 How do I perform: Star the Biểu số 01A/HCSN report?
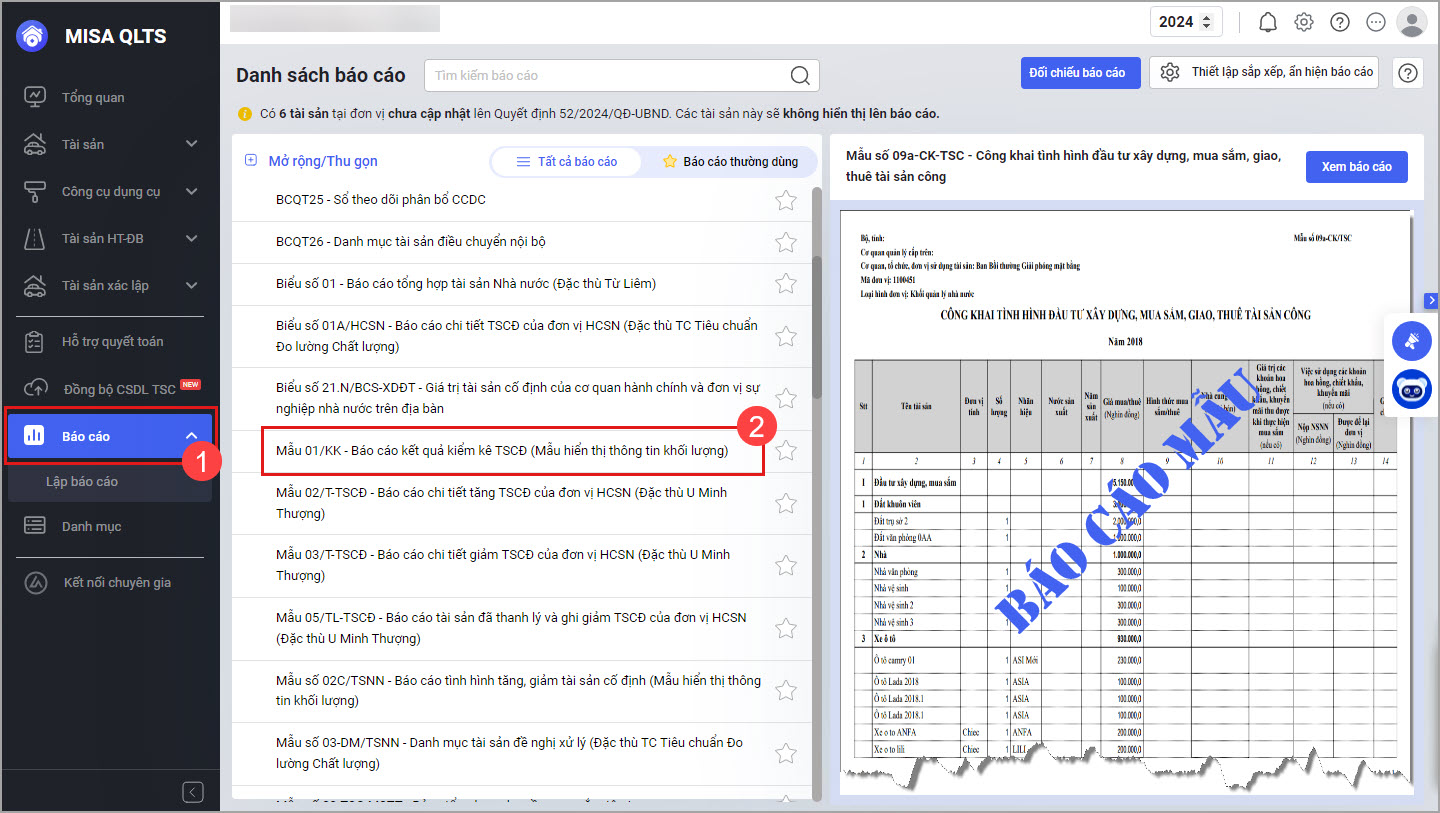(x=786, y=336)
